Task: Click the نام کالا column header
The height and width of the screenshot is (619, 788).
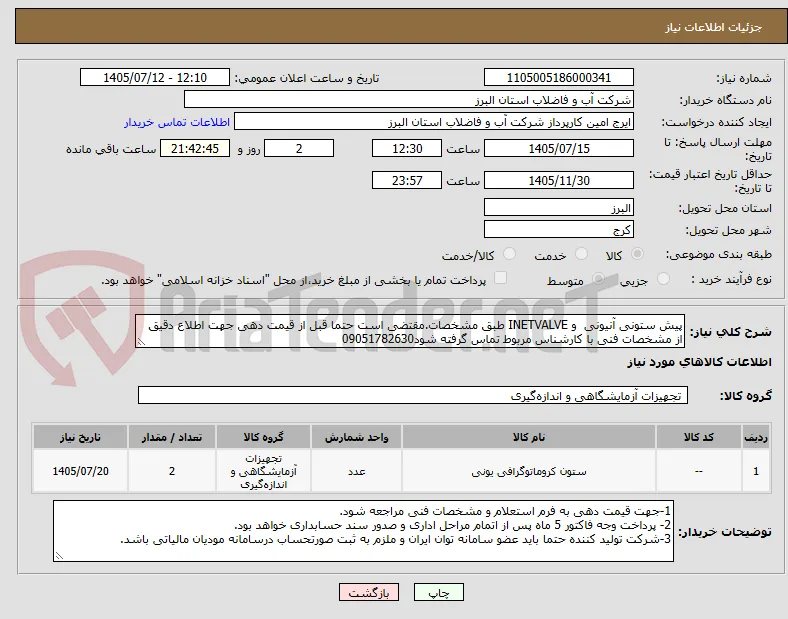Action: pos(529,437)
